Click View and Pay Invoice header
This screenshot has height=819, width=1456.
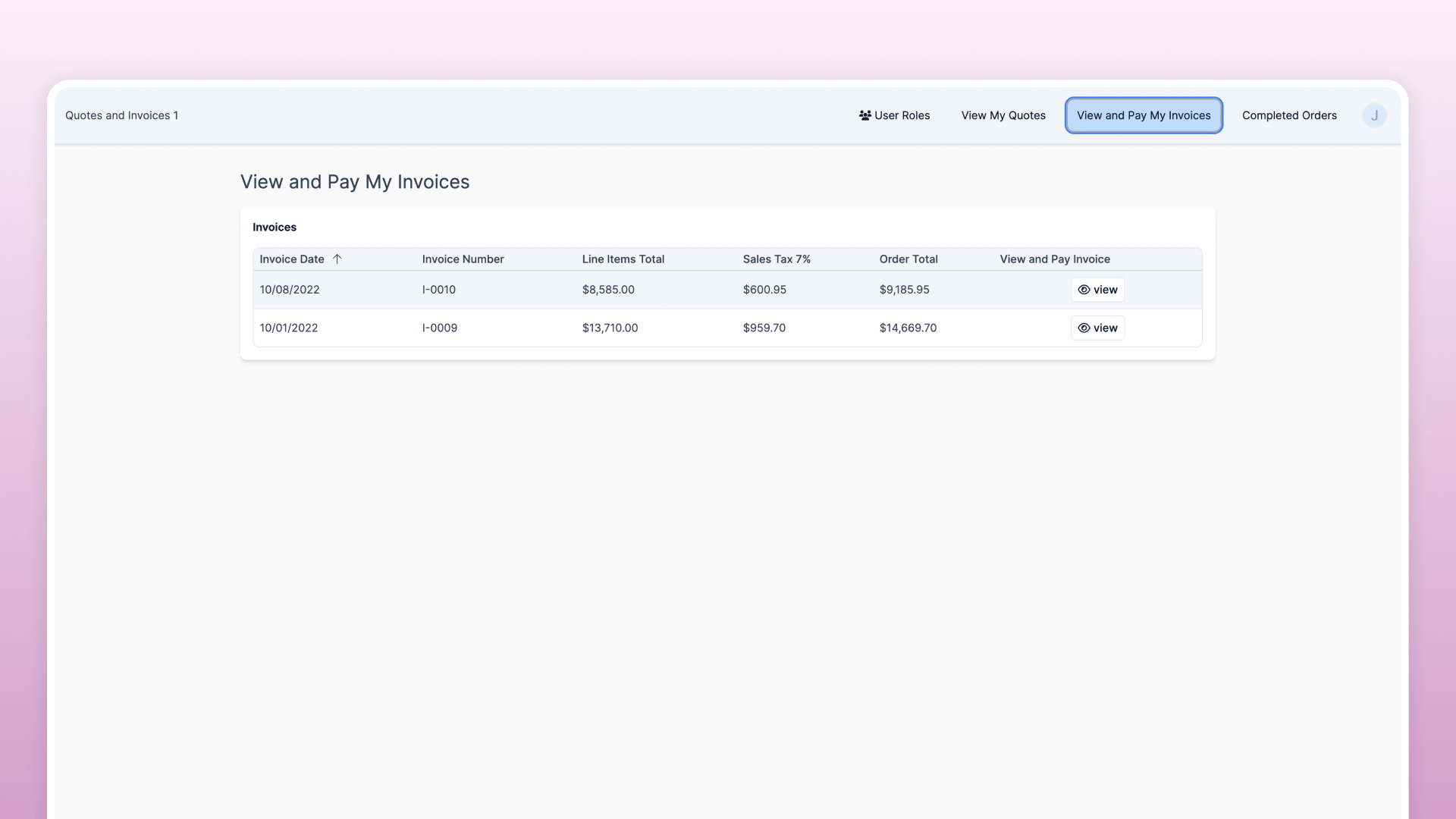coord(1054,259)
